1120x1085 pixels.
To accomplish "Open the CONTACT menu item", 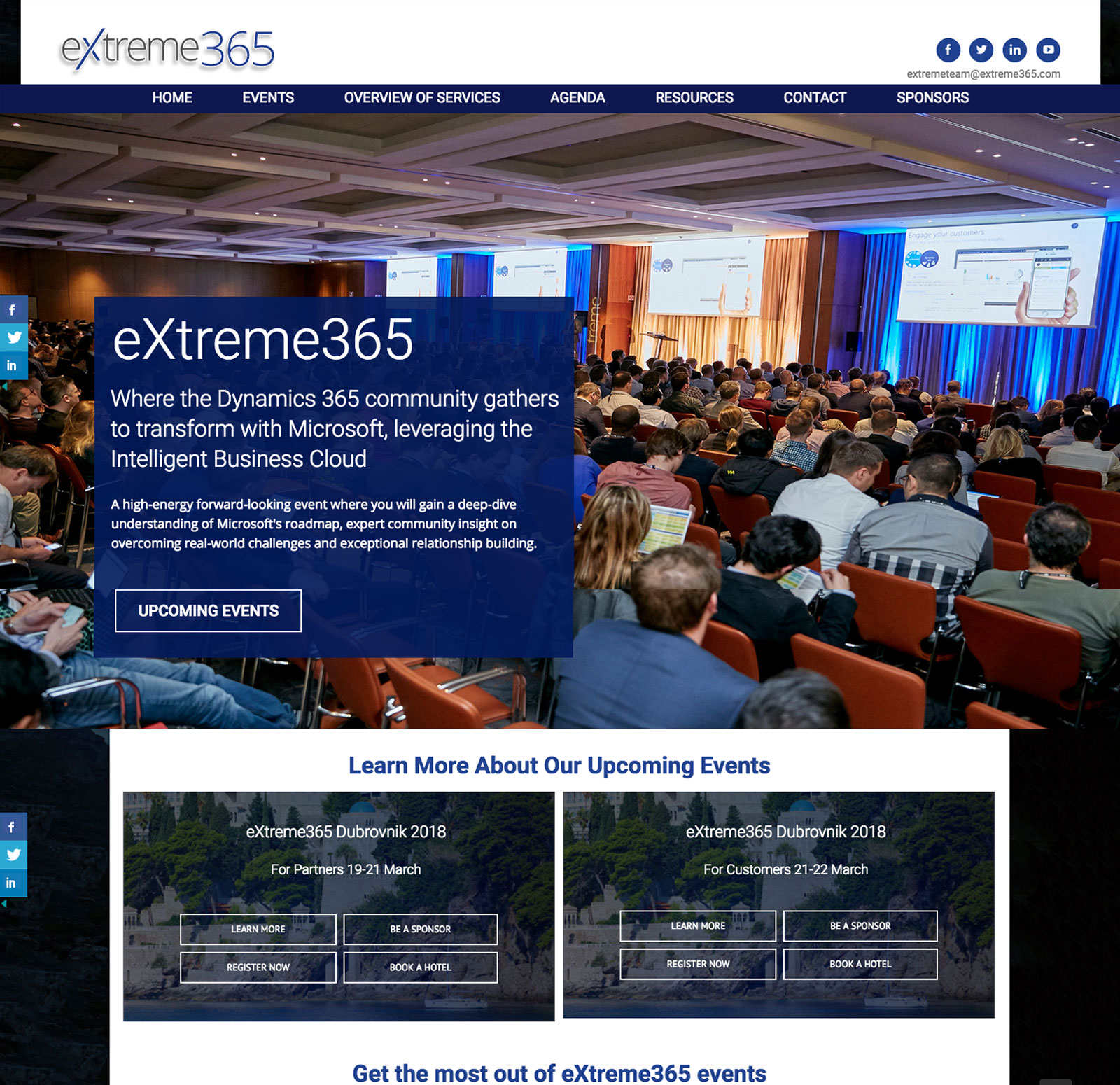I will point(815,98).
